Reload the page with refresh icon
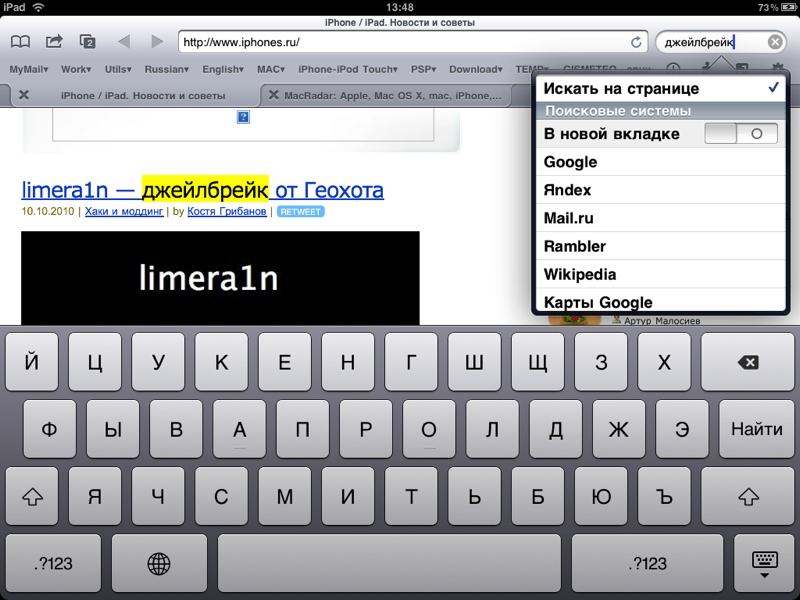Viewport: 800px width, 600px height. point(636,42)
